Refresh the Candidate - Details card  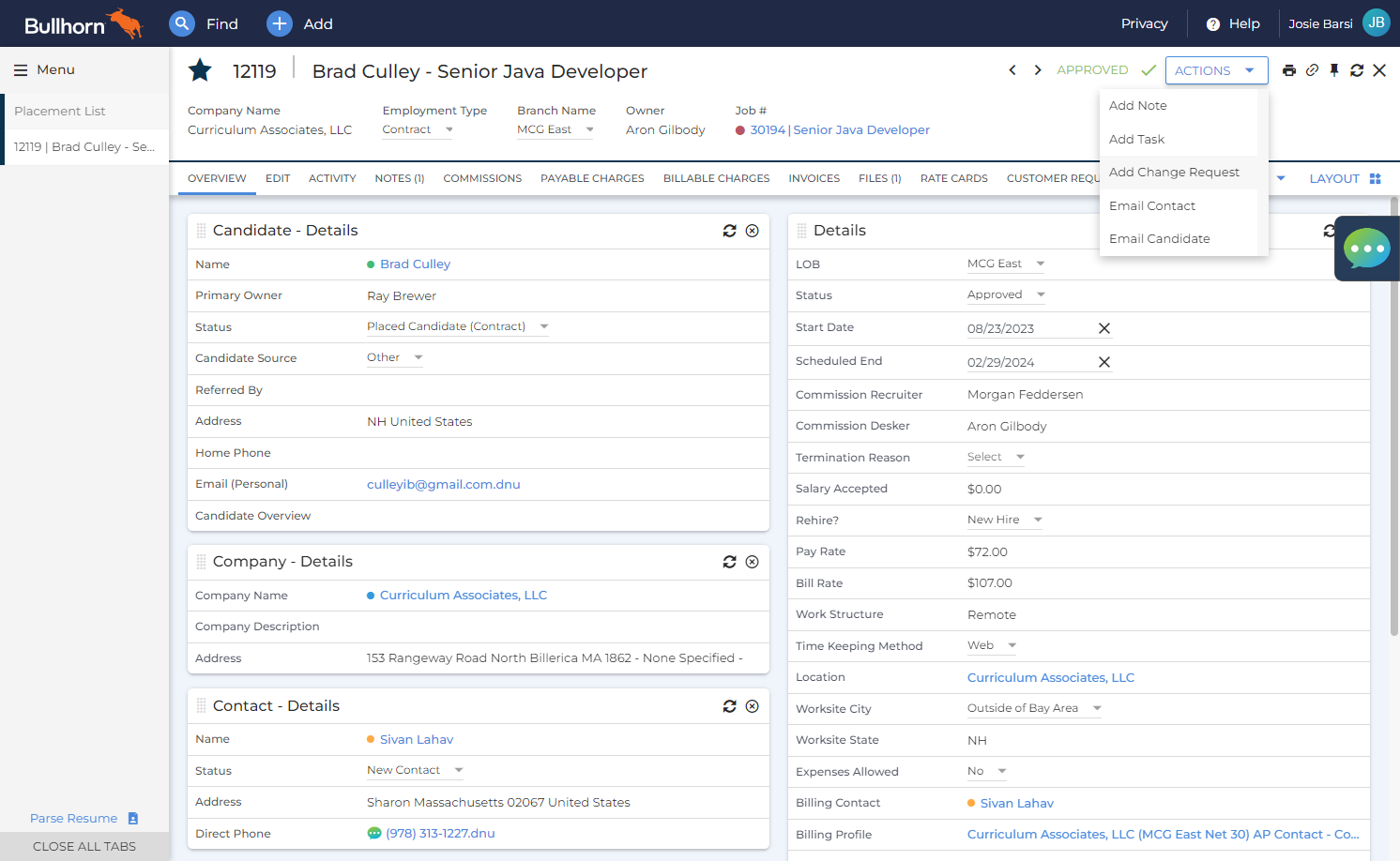point(729,231)
